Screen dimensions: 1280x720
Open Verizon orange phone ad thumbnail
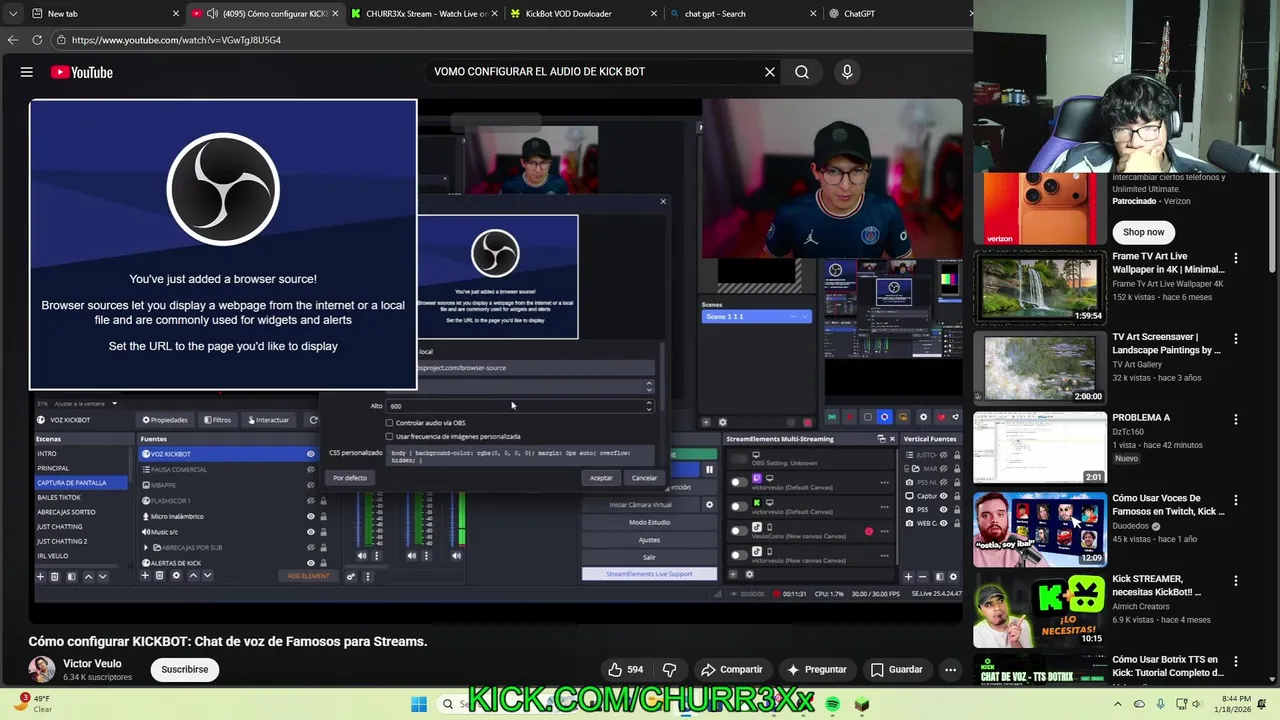click(x=1040, y=208)
